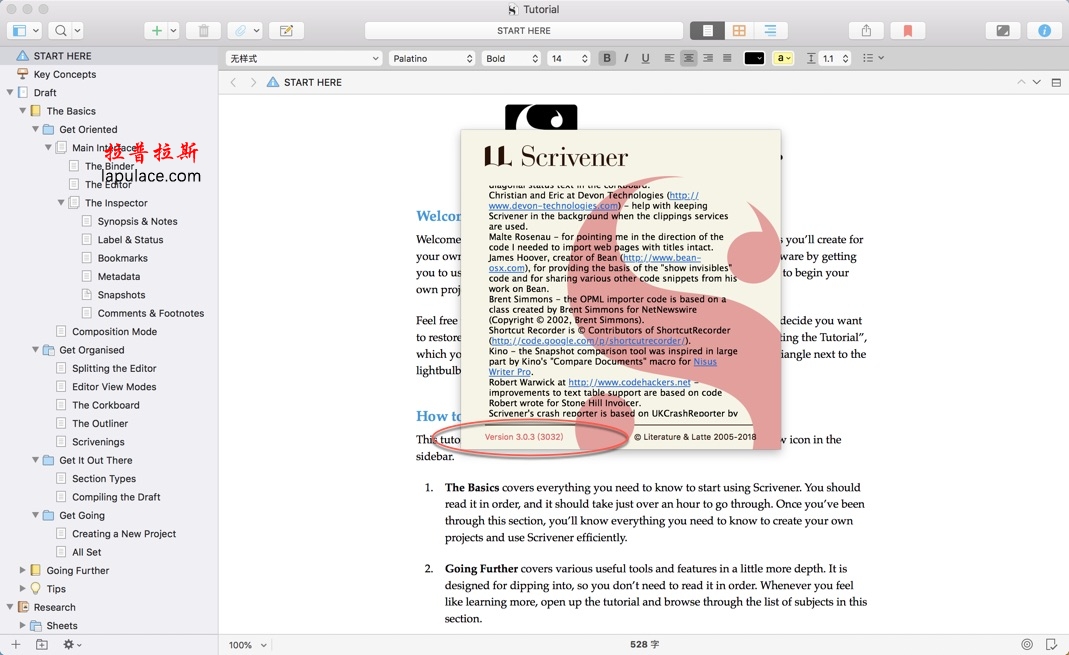Expand the Going Further folder

[22, 570]
